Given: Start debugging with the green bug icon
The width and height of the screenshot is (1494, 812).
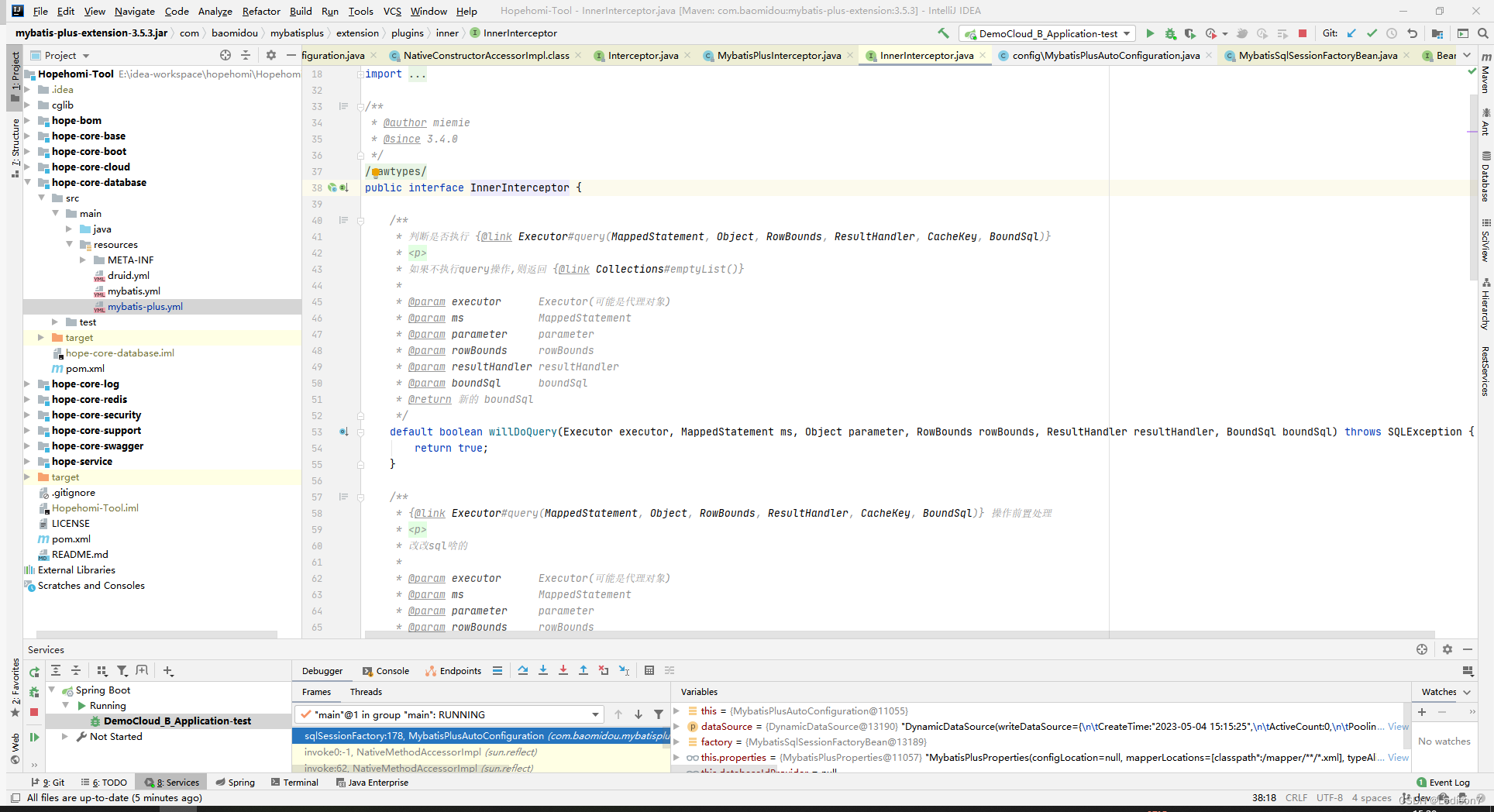Looking at the screenshot, I should click(x=1170, y=33).
